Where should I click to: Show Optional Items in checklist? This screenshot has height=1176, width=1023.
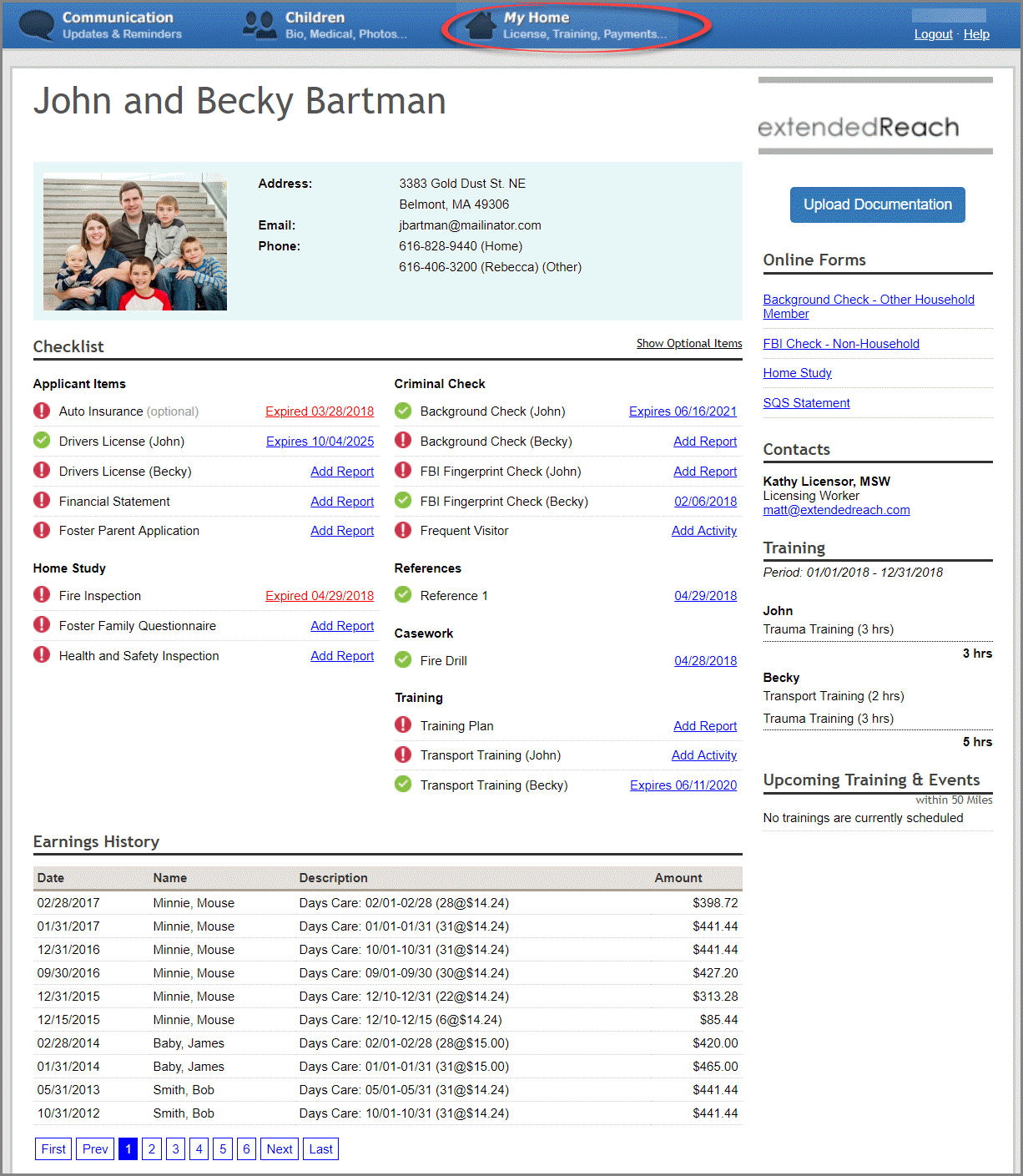click(689, 343)
